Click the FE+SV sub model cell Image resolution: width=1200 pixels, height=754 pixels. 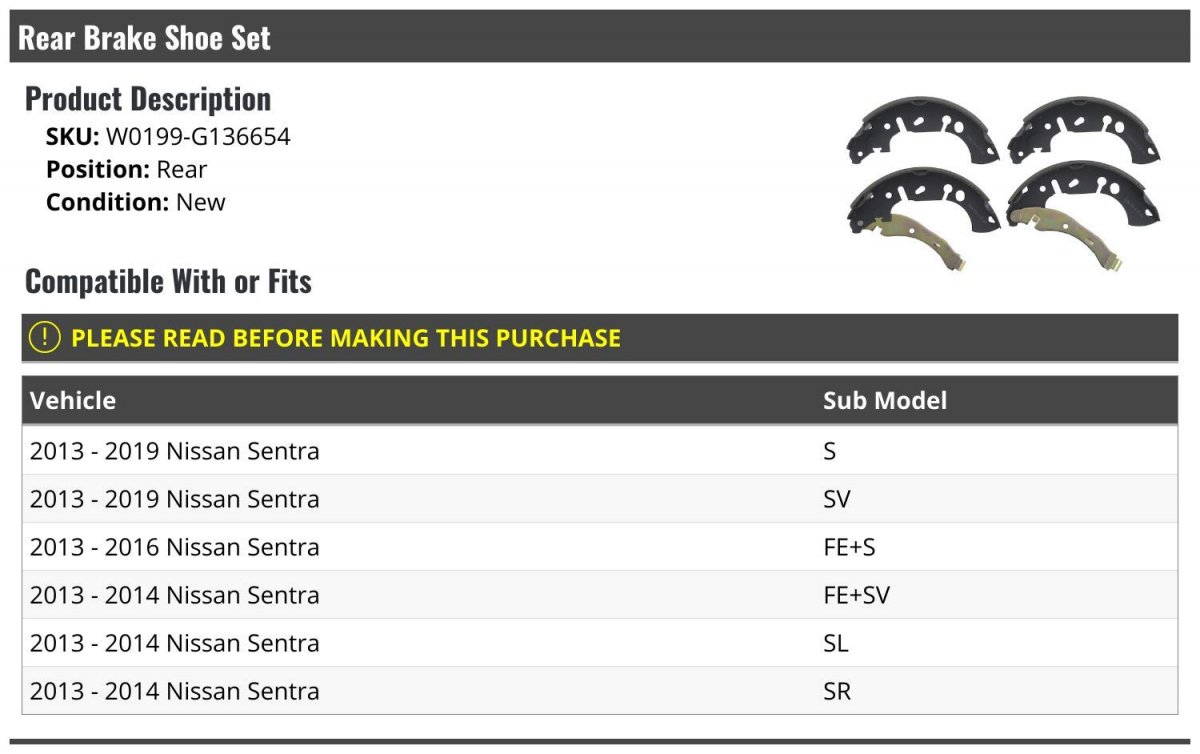(x=856, y=595)
